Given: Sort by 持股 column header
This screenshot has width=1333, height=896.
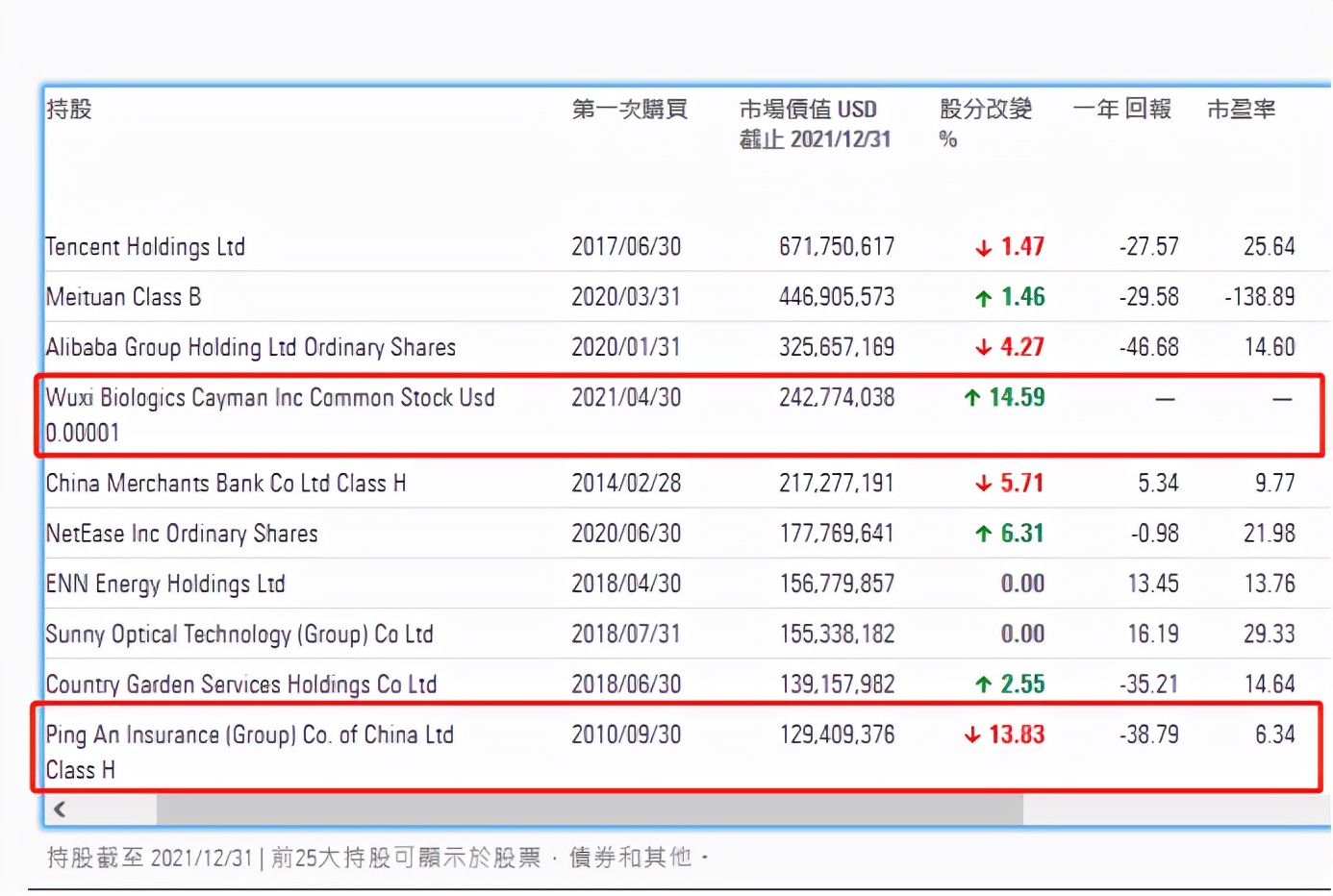Looking at the screenshot, I should point(69,110).
